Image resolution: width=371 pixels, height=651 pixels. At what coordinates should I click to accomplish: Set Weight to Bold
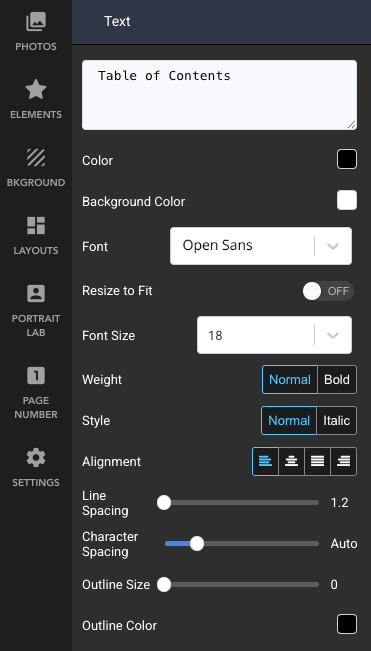point(337,379)
